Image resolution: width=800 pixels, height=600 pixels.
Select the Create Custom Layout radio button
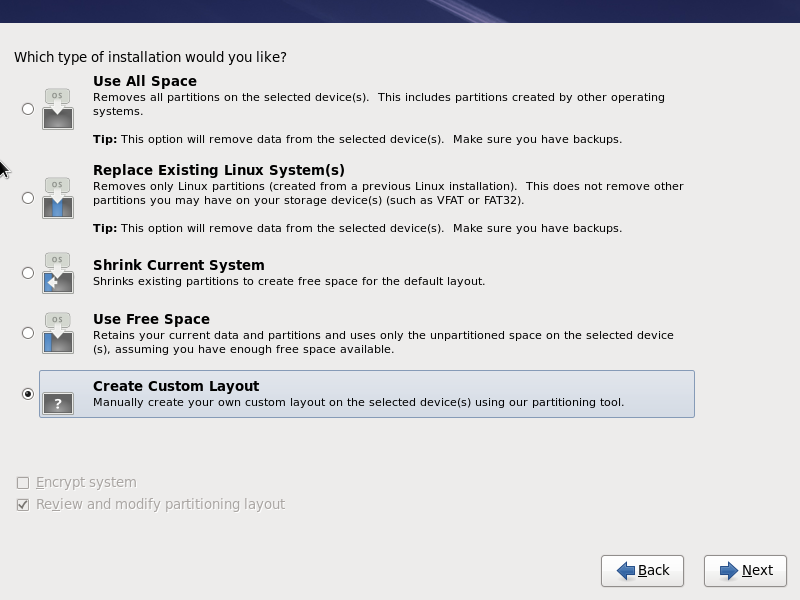click(x=28, y=394)
